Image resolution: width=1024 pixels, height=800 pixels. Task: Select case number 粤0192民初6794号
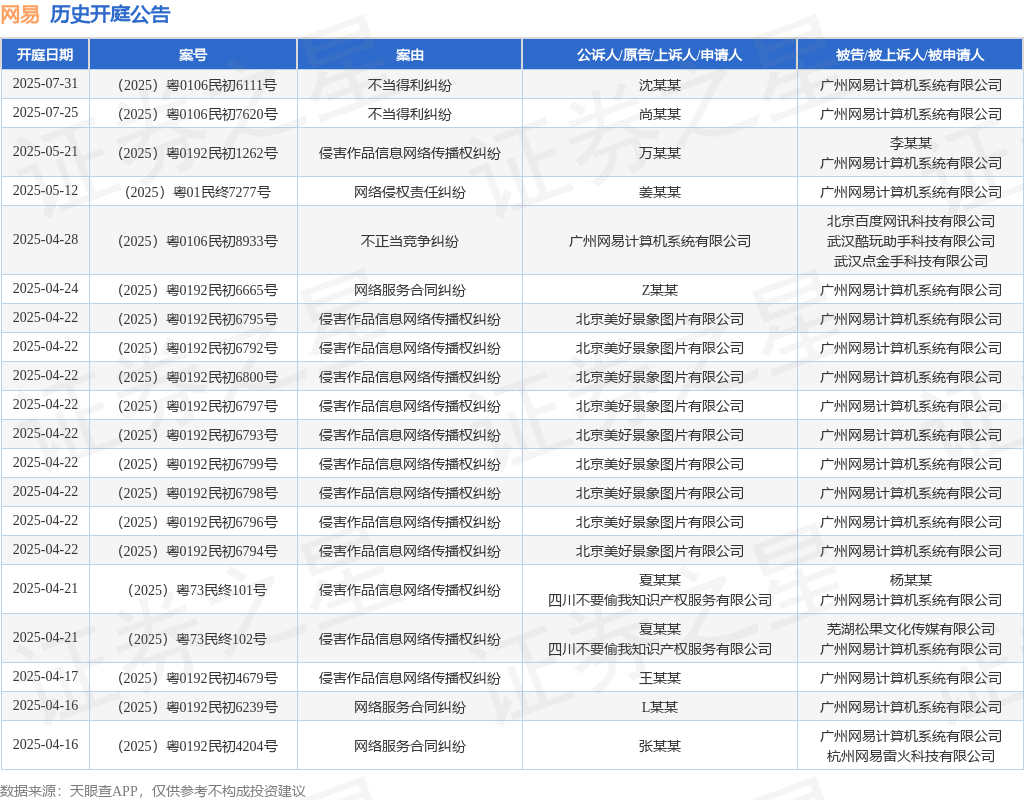coord(197,551)
